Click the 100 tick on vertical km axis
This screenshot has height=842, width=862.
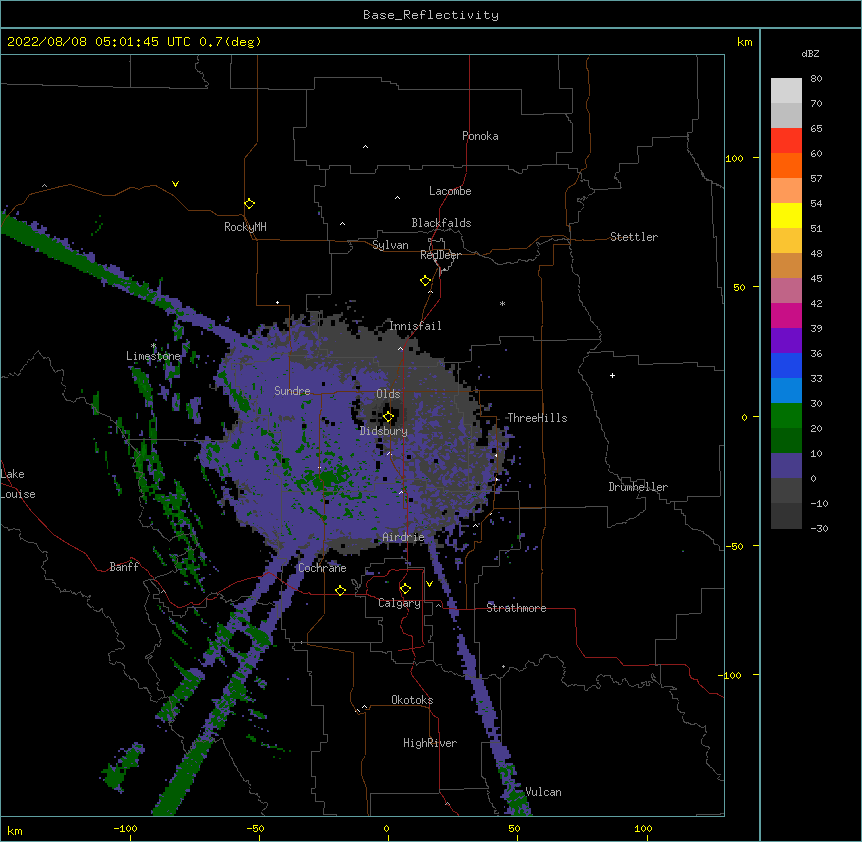click(734, 158)
